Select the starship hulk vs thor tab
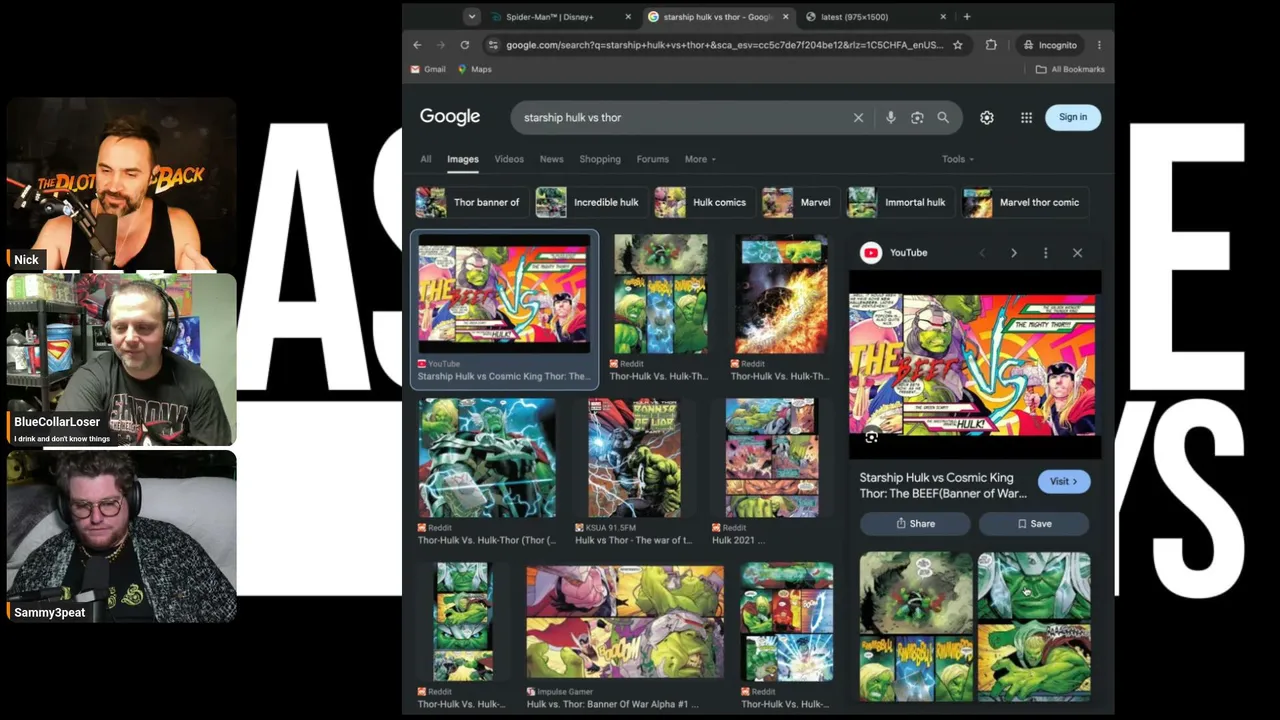 point(718,17)
